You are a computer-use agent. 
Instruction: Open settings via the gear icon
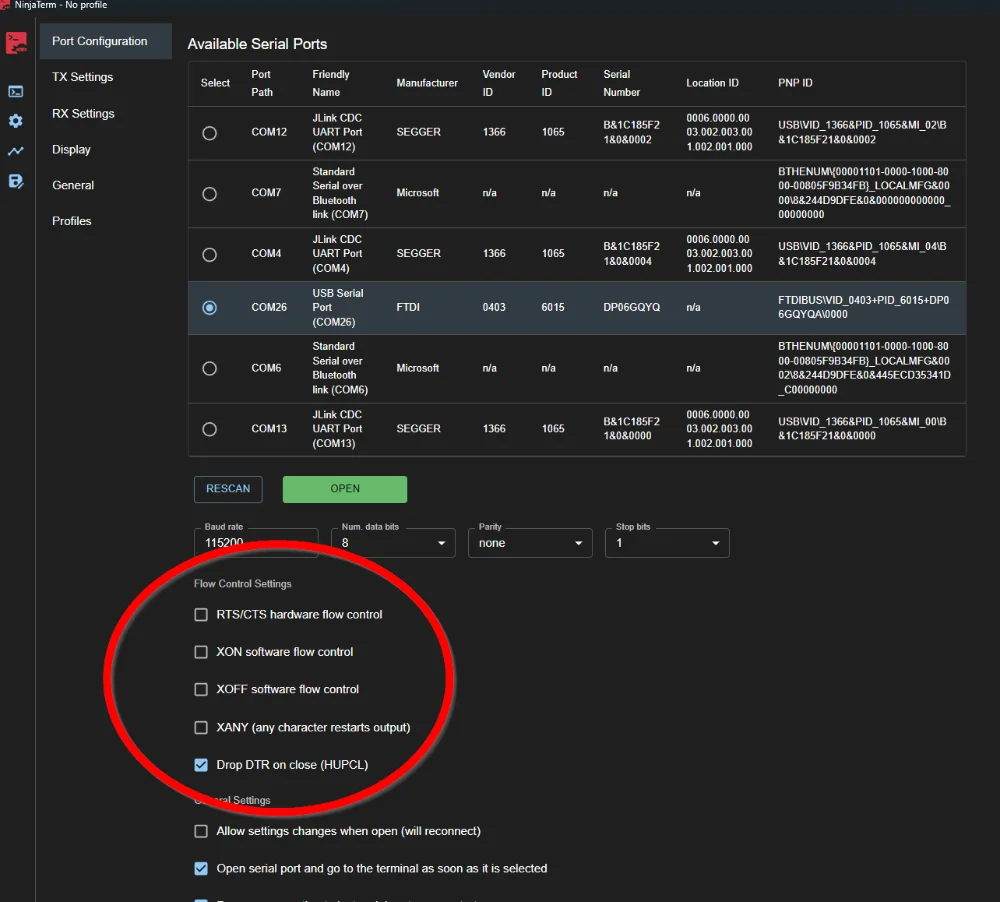16,121
